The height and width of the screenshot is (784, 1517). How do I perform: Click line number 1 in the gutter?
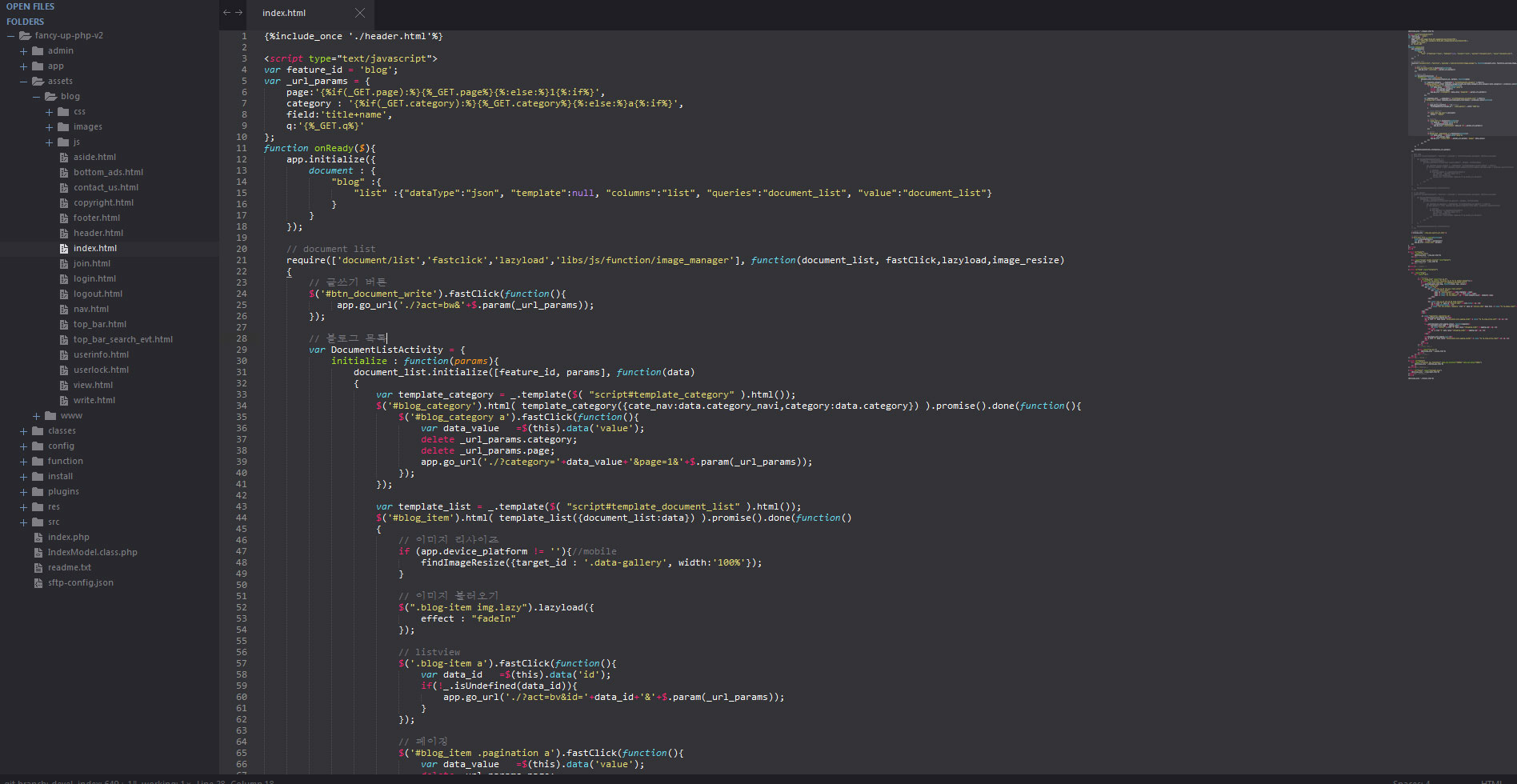tap(244, 36)
